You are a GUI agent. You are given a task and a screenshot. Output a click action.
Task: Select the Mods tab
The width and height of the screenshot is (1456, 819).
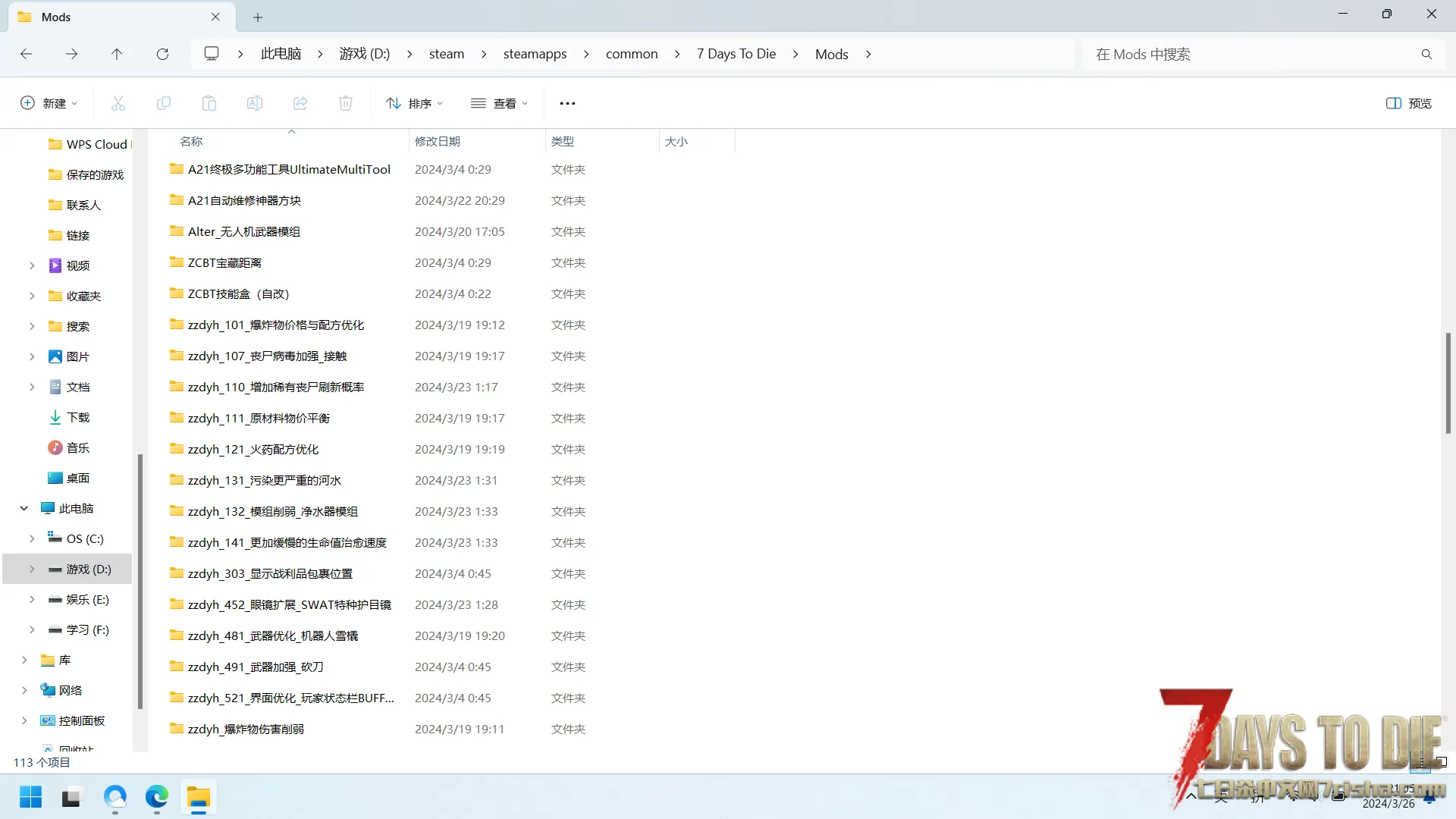(121, 17)
